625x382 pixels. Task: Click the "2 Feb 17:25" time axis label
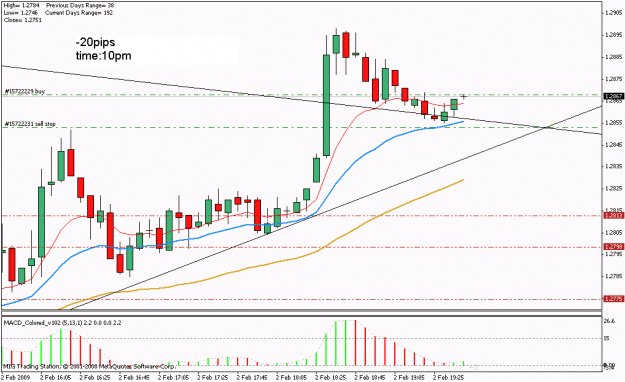pyautogui.click(x=213, y=377)
